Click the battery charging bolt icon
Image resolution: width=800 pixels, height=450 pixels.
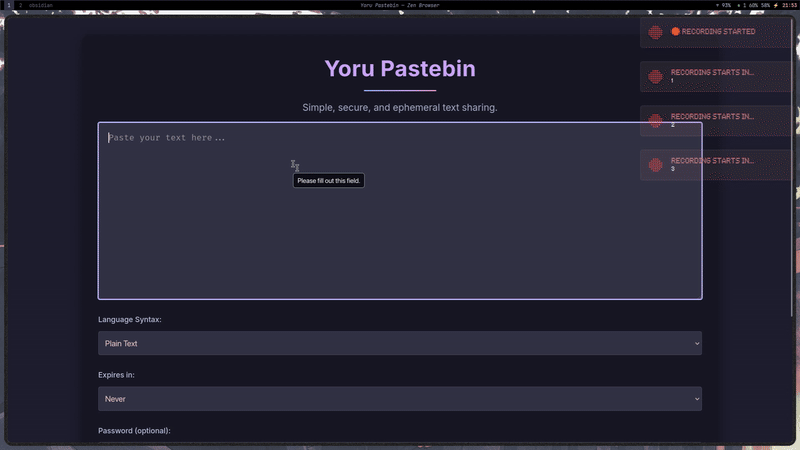point(776,5)
